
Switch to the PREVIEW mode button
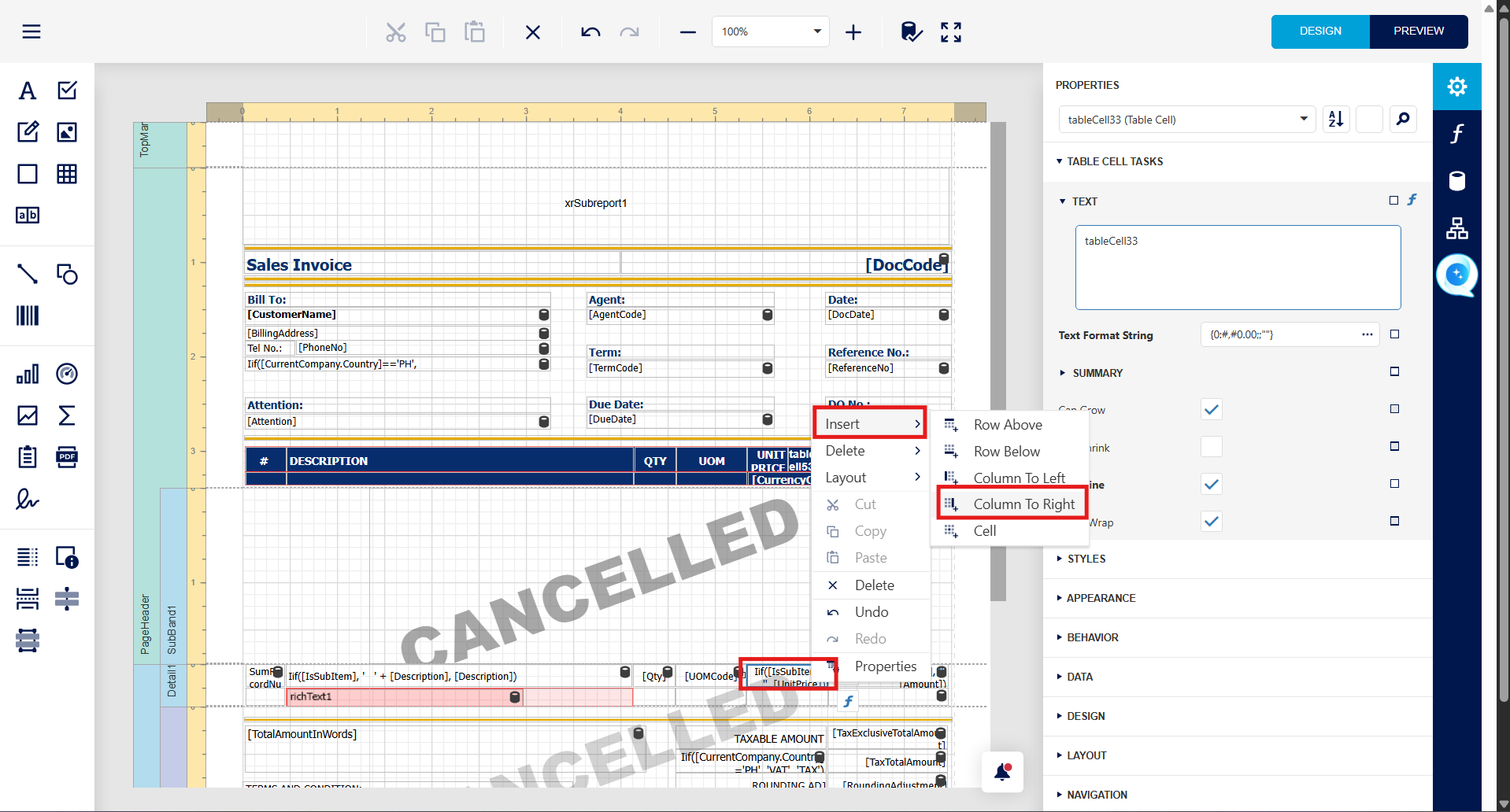point(1419,31)
